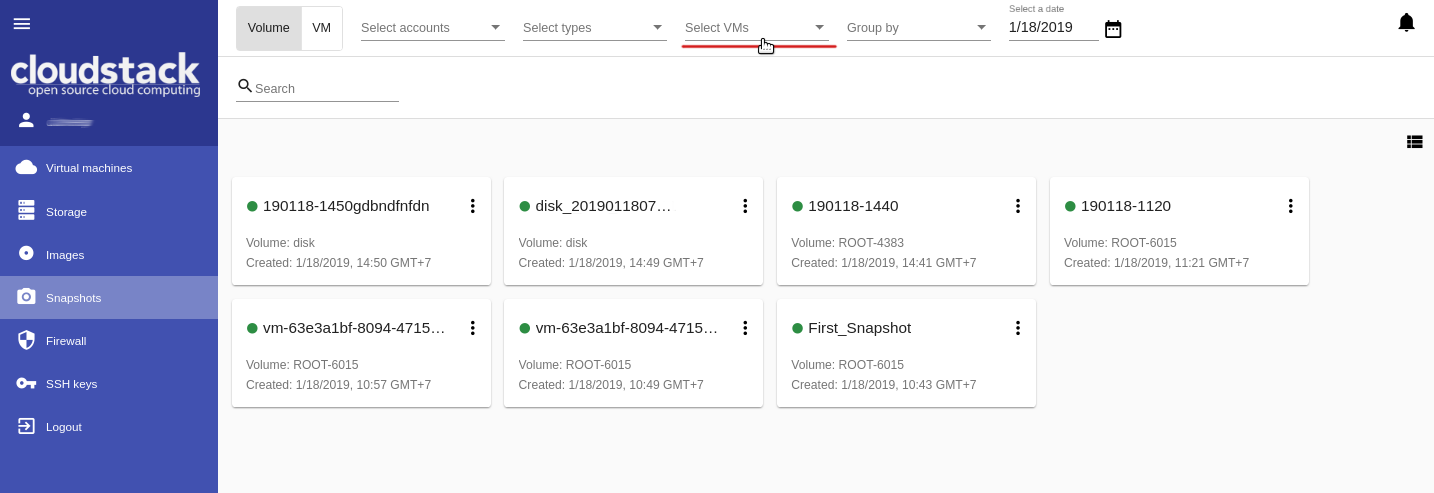1434x493 pixels.
Task: Navigate to Firewall in sidebar
Action: [66, 341]
